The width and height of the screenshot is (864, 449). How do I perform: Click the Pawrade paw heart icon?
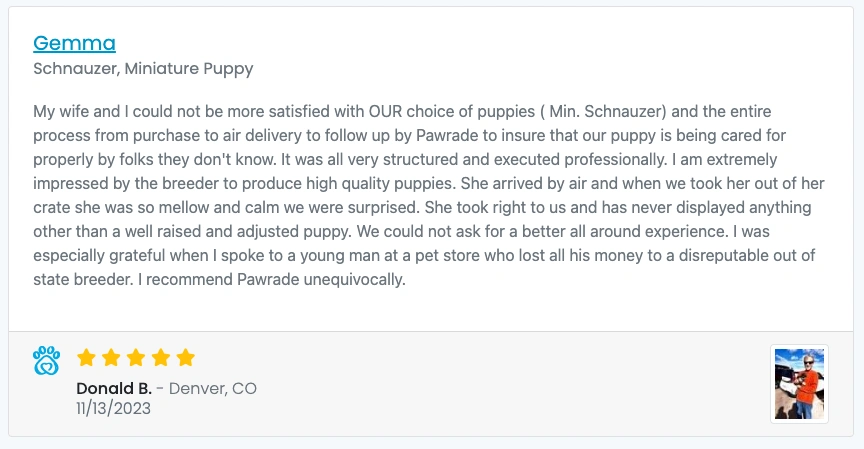(x=46, y=360)
